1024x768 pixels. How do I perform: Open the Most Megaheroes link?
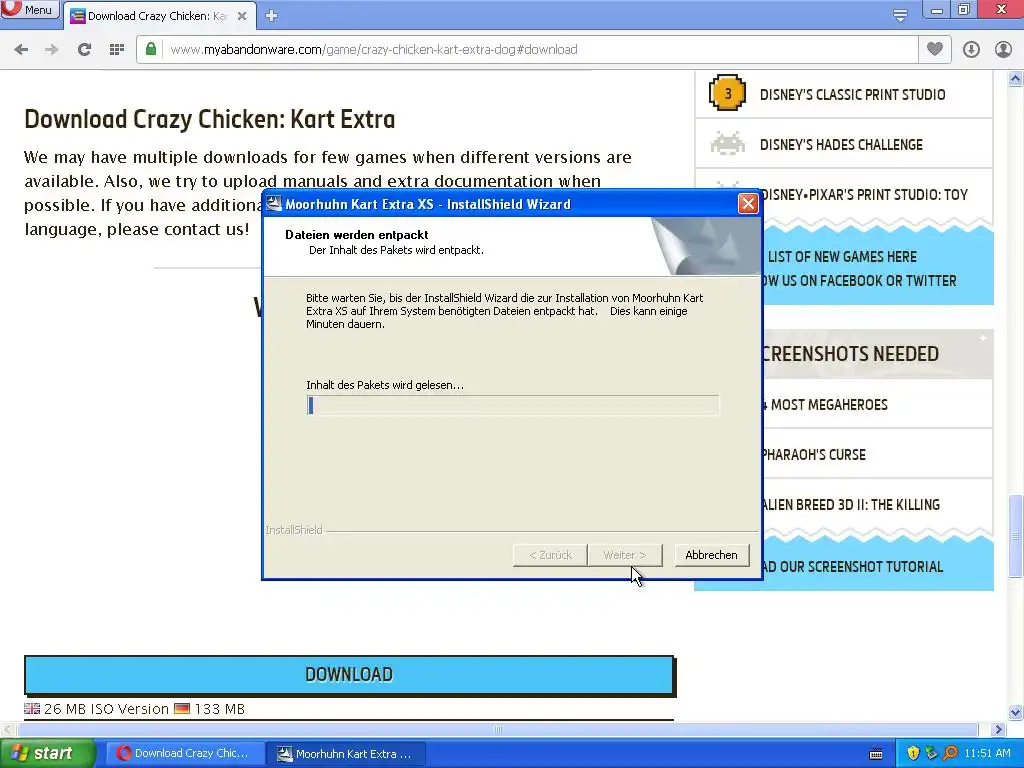825,405
